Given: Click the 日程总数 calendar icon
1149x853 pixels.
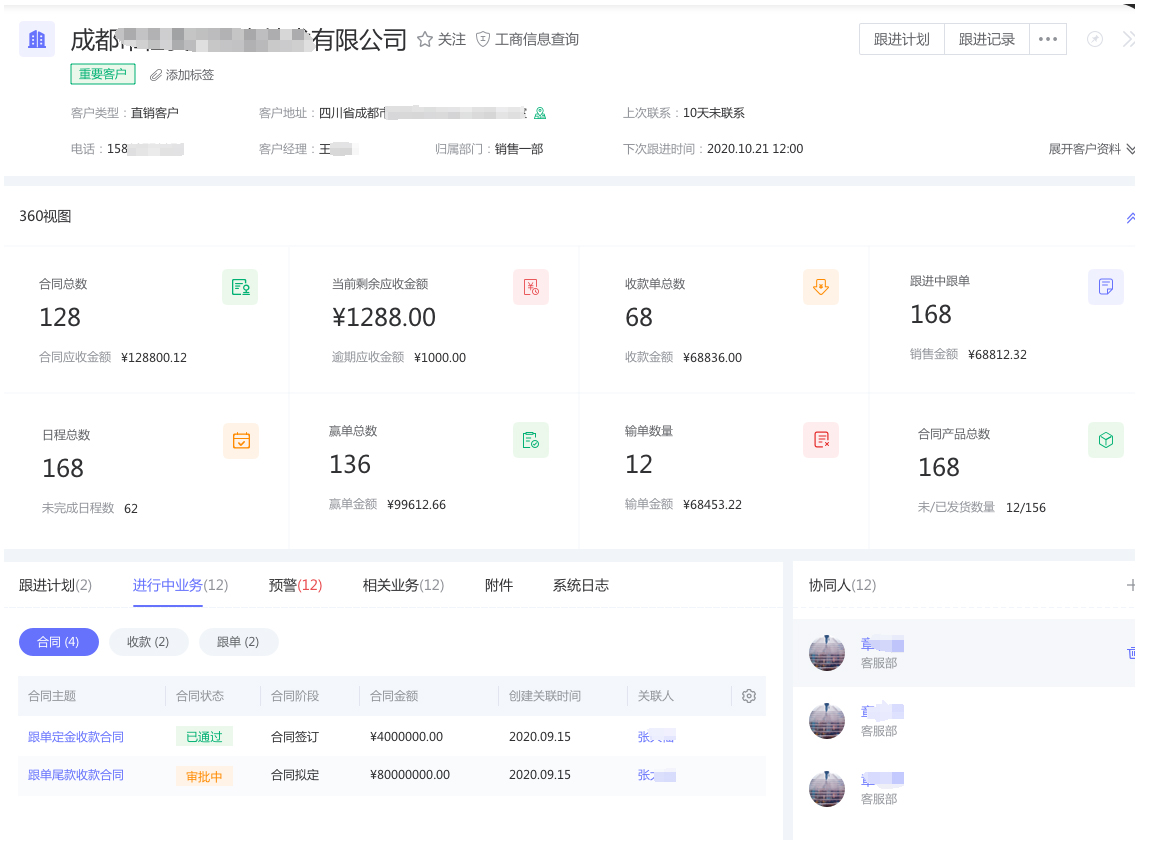Looking at the screenshot, I should click(x=241, y=440).
